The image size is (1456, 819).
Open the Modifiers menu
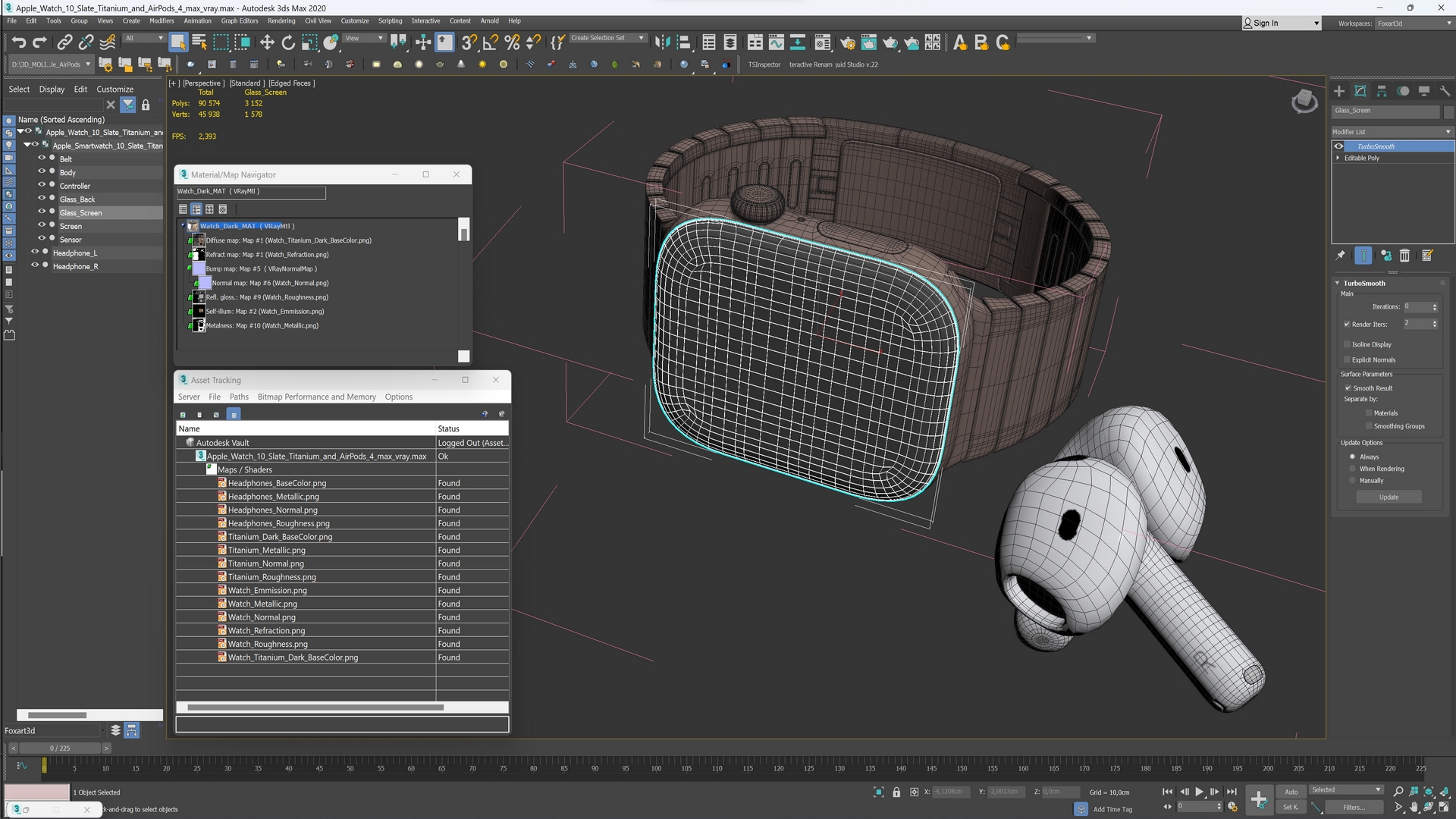tap(162, 21)
